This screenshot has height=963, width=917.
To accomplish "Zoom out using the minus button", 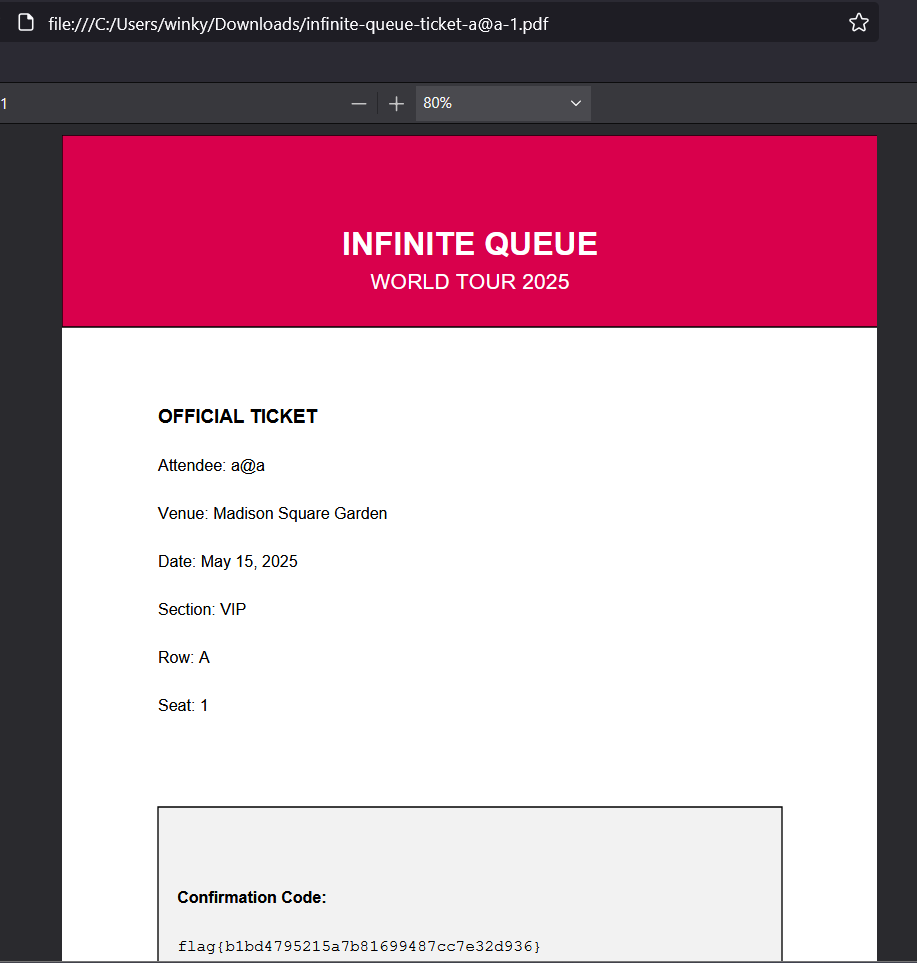I will (x=359, y=104).
